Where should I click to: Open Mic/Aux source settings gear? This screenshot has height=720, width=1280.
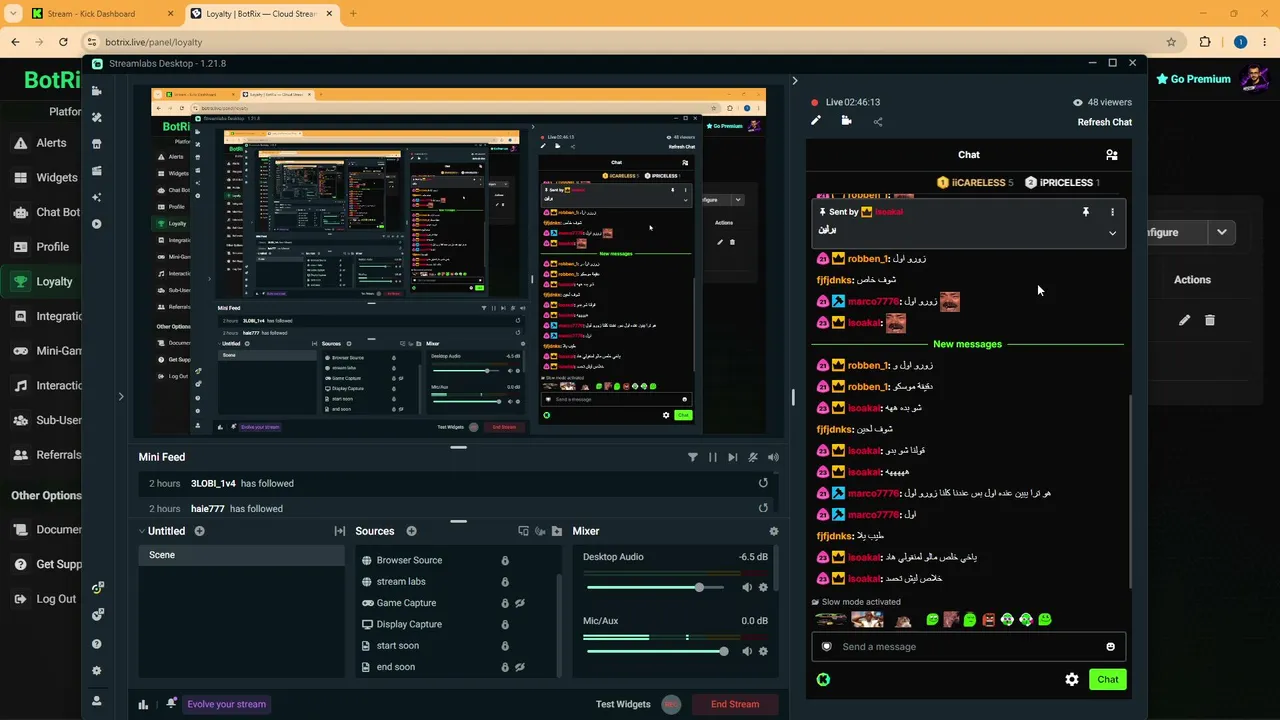tap(763, 651)
